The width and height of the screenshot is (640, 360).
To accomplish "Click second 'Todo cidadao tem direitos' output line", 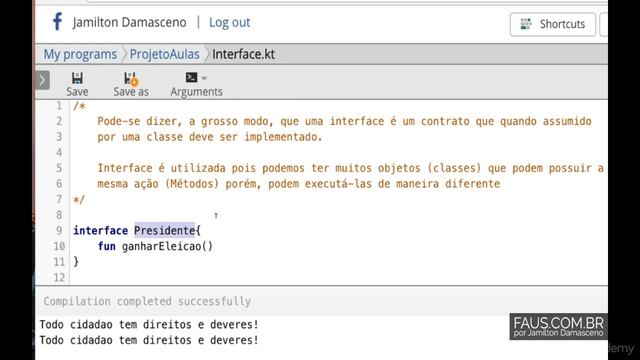I will pos(149,340).
